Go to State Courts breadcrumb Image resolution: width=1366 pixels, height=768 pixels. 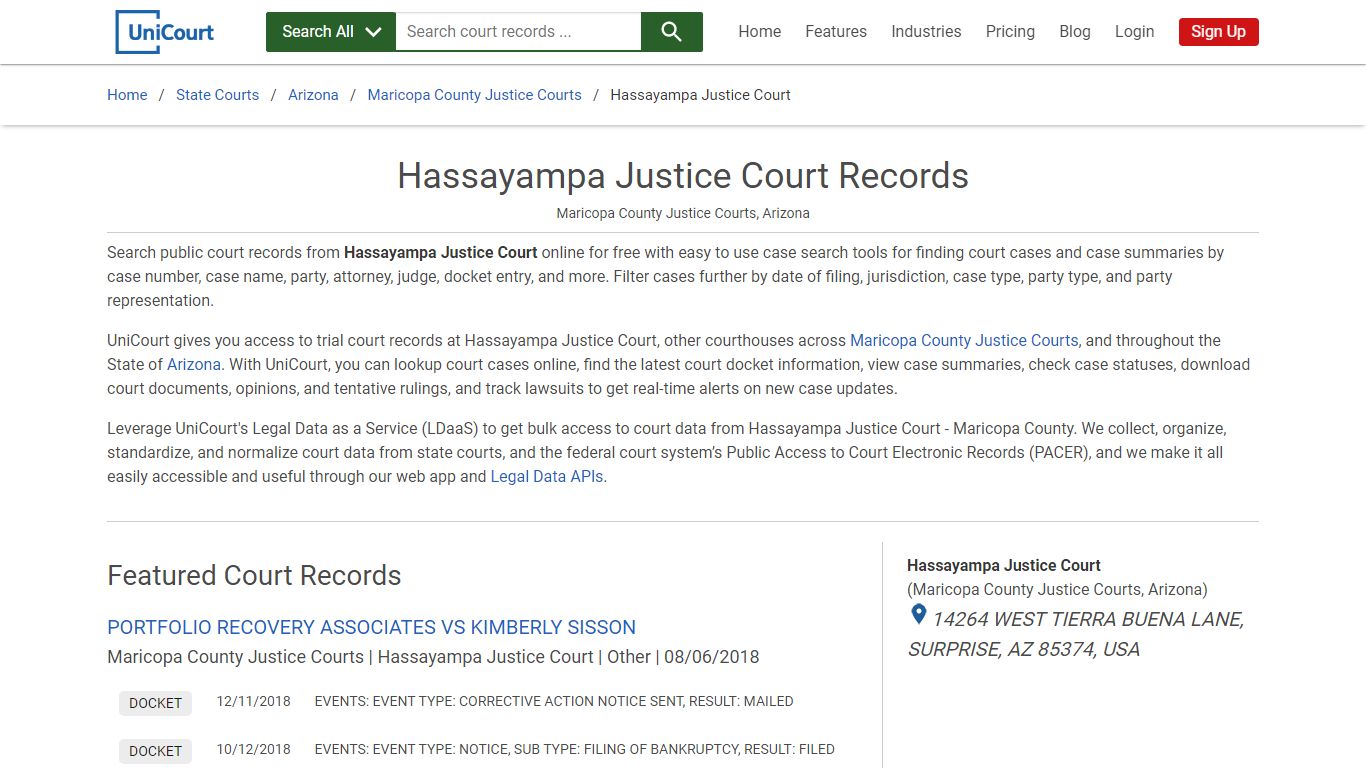tap(217, 95)
